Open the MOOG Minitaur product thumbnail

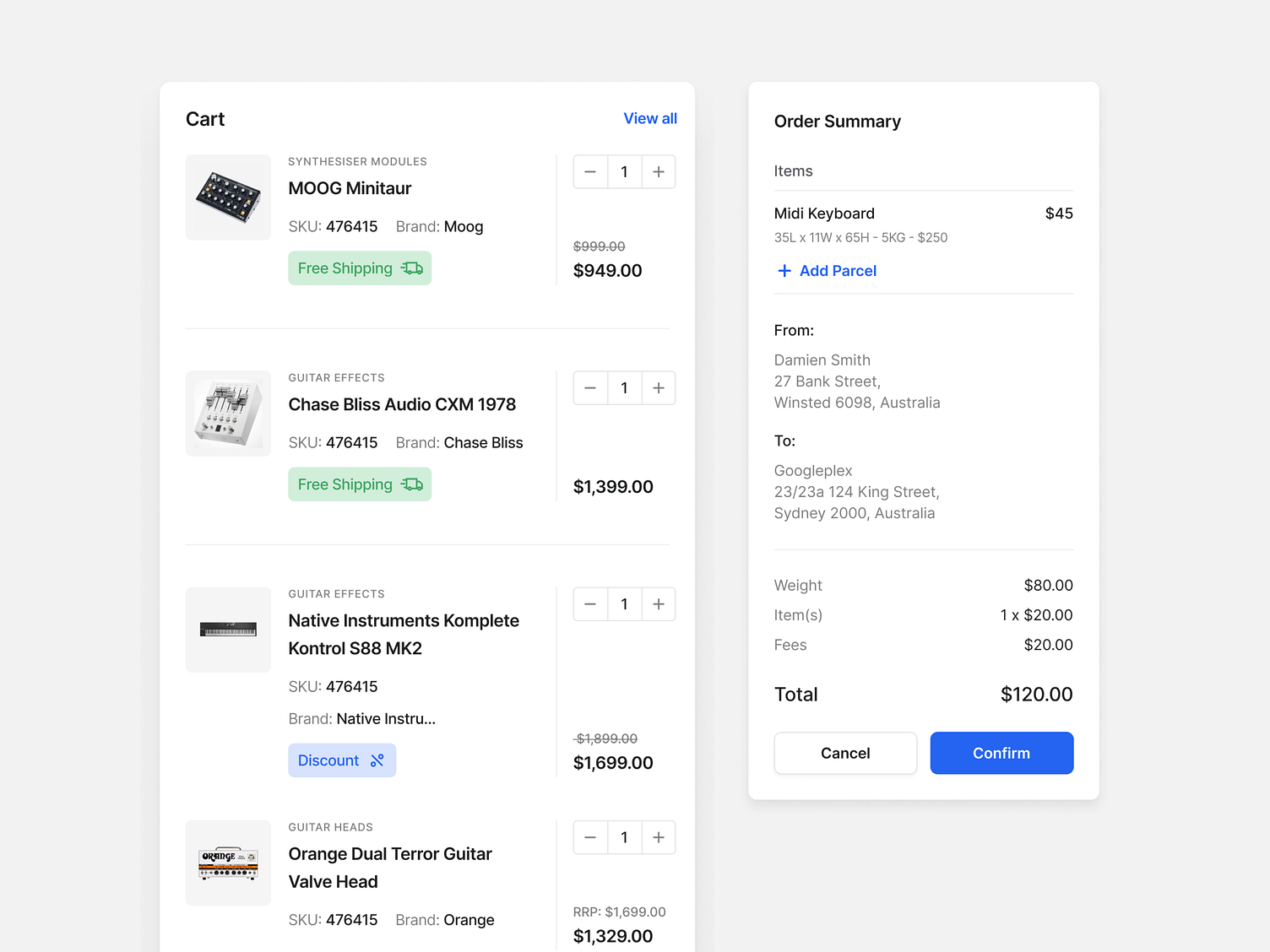tap(228, 197)
